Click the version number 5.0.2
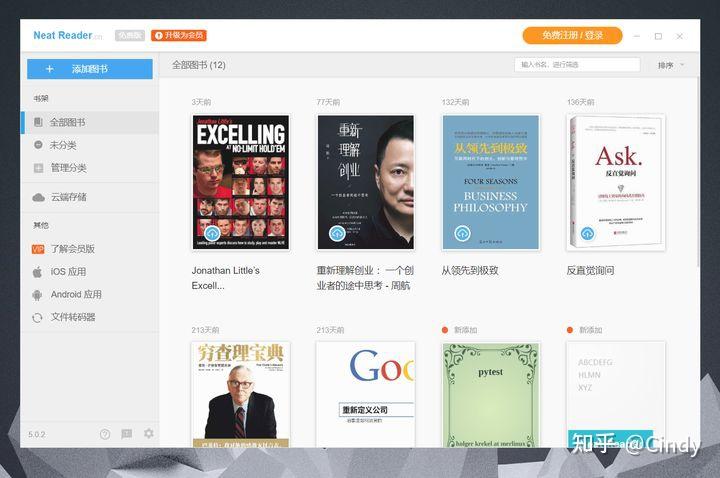Screen dimensions: 720x478 click(x=37, y=434)
